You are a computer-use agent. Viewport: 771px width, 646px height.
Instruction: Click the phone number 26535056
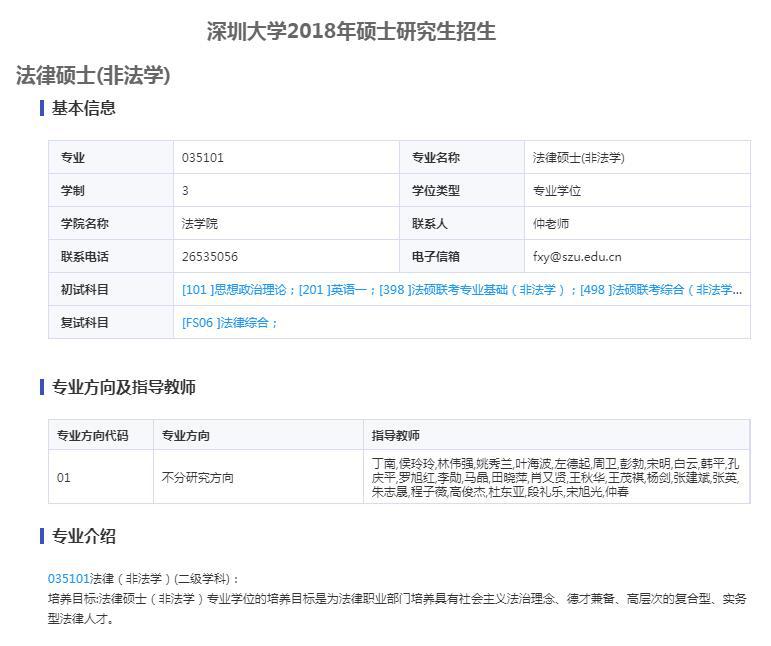point(210,257)
